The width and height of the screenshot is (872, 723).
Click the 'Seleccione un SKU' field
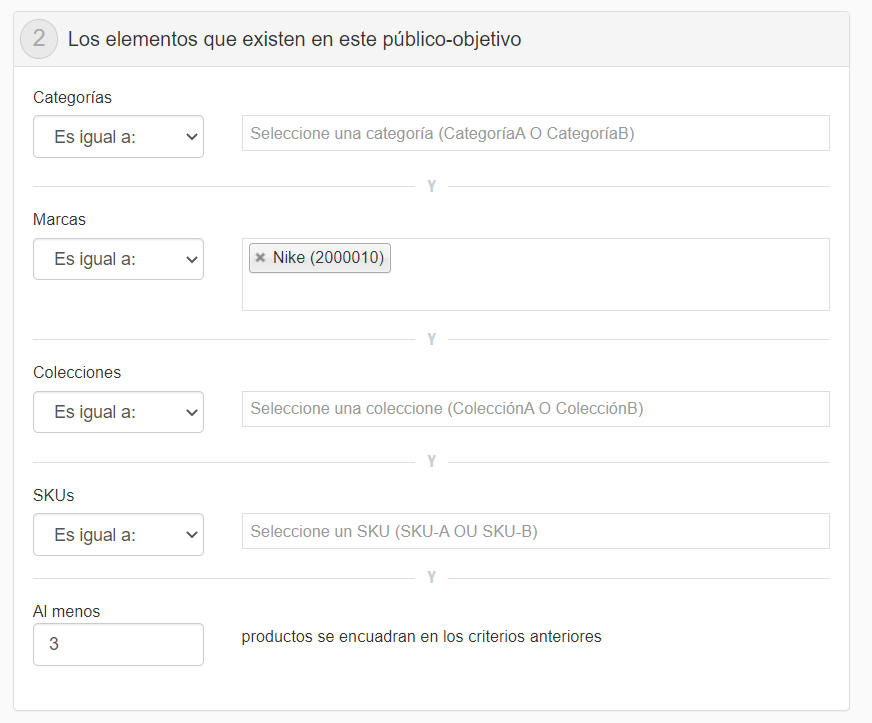click(535, 530)
